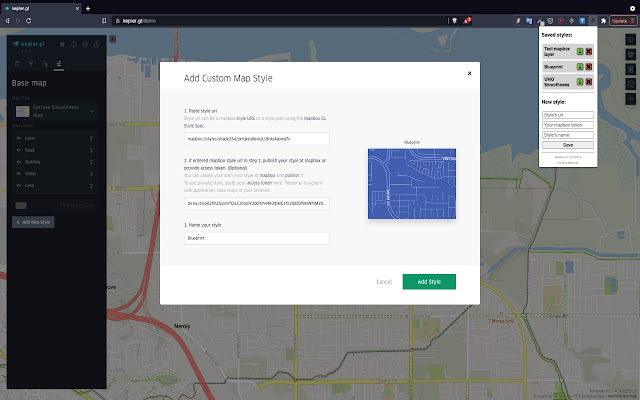Toggle visibility of the Label map layer
This screenshot has height=400, width=640.
tap(18, 138)
